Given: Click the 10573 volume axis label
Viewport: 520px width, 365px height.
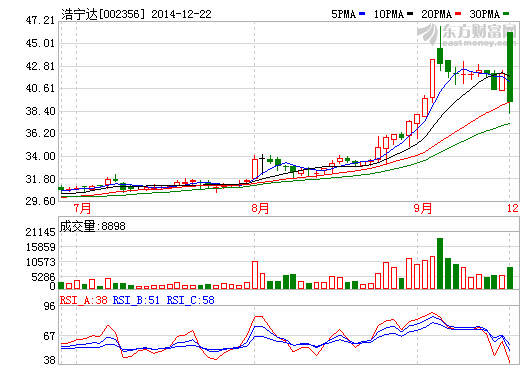Looking at the screenshot, I should click(41, 262).
